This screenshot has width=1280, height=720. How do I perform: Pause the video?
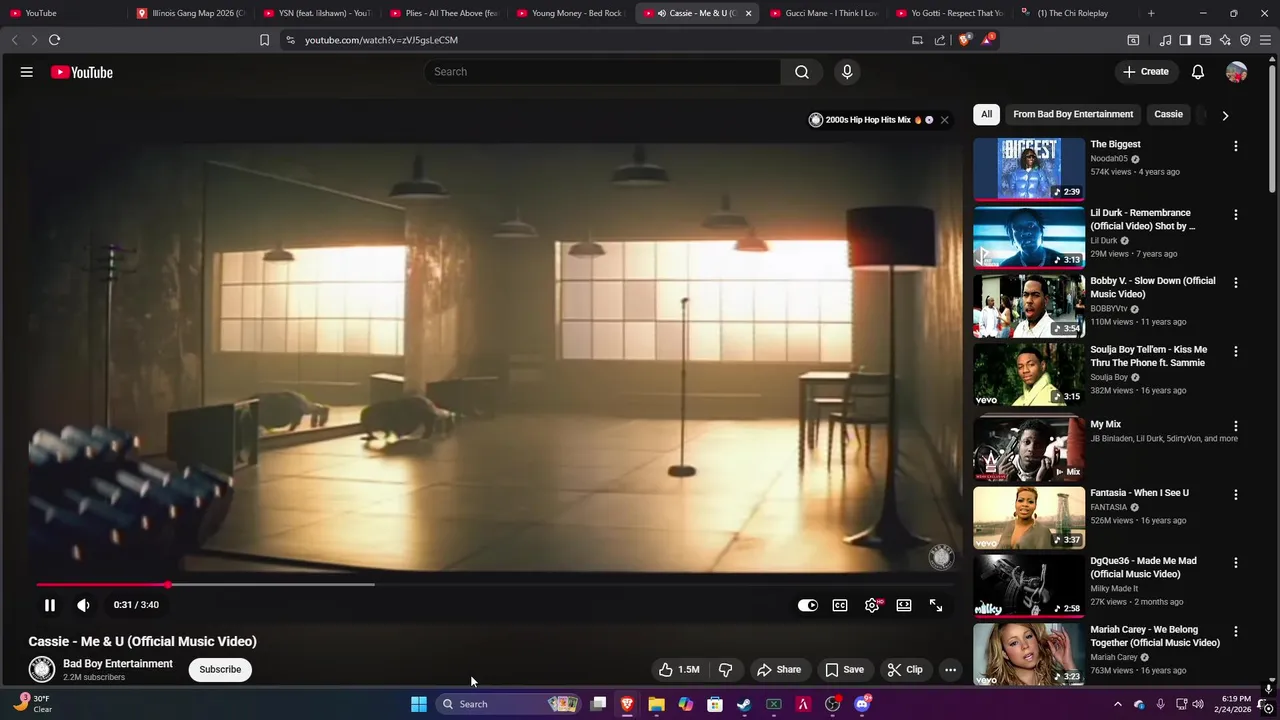[x=50, y=605]
